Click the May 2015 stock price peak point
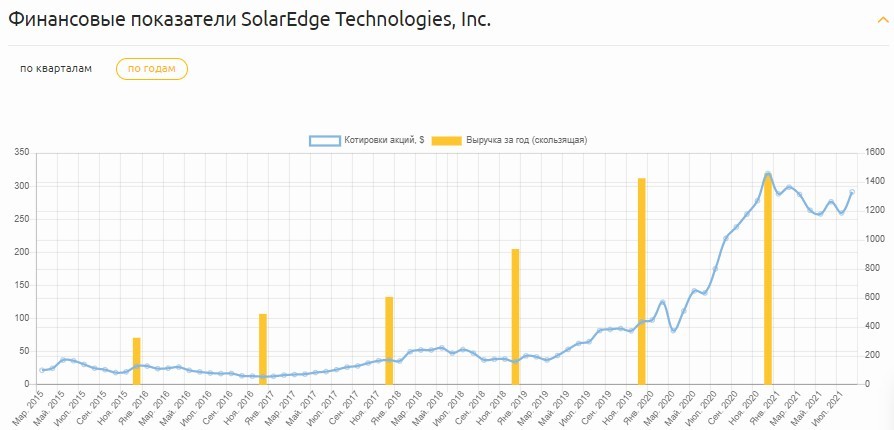Viewport: 894px width, 430px height. click(63, 360)
